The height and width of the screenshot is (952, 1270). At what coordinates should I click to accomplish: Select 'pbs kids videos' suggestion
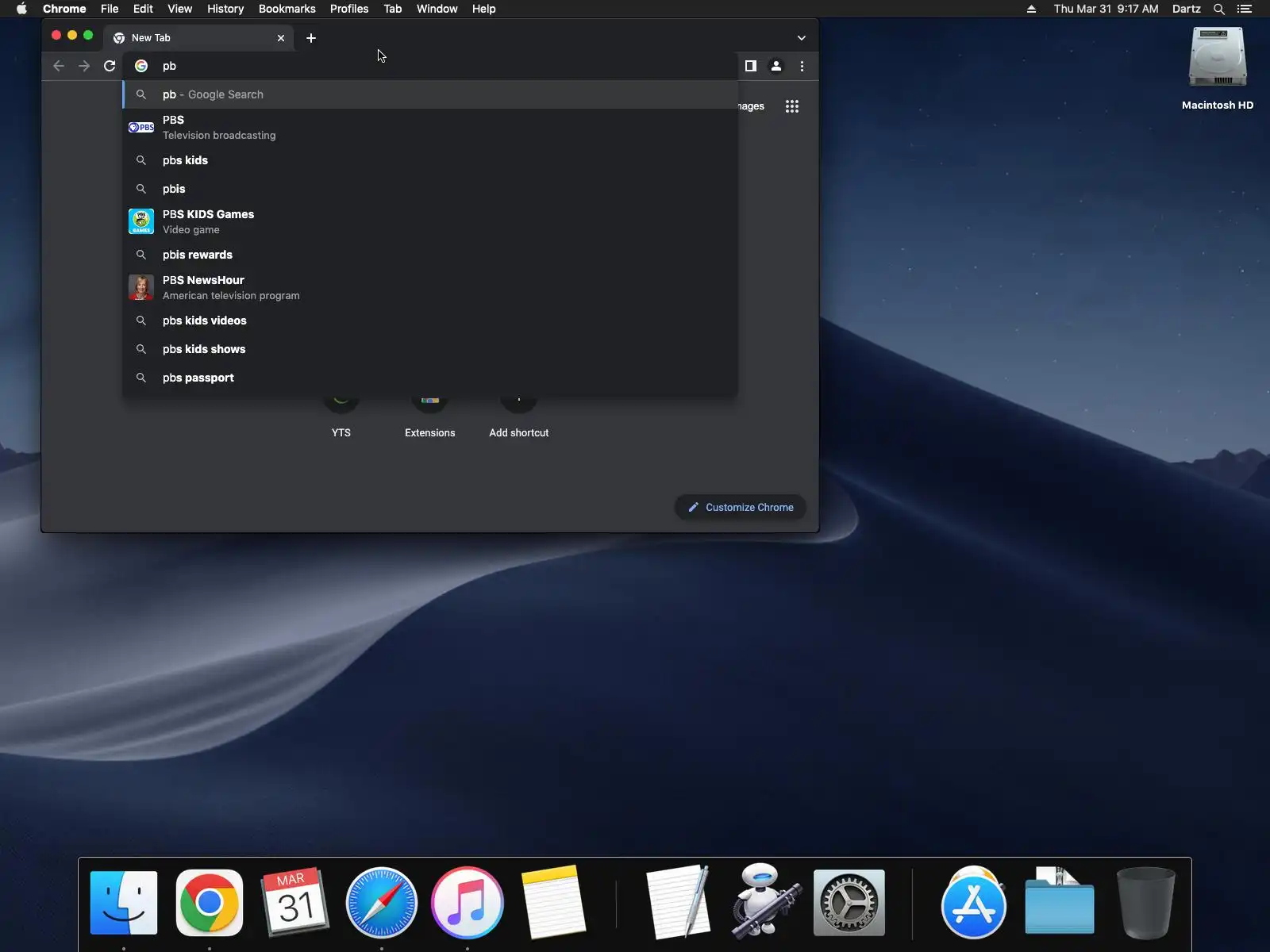click(x=430, y=321)
